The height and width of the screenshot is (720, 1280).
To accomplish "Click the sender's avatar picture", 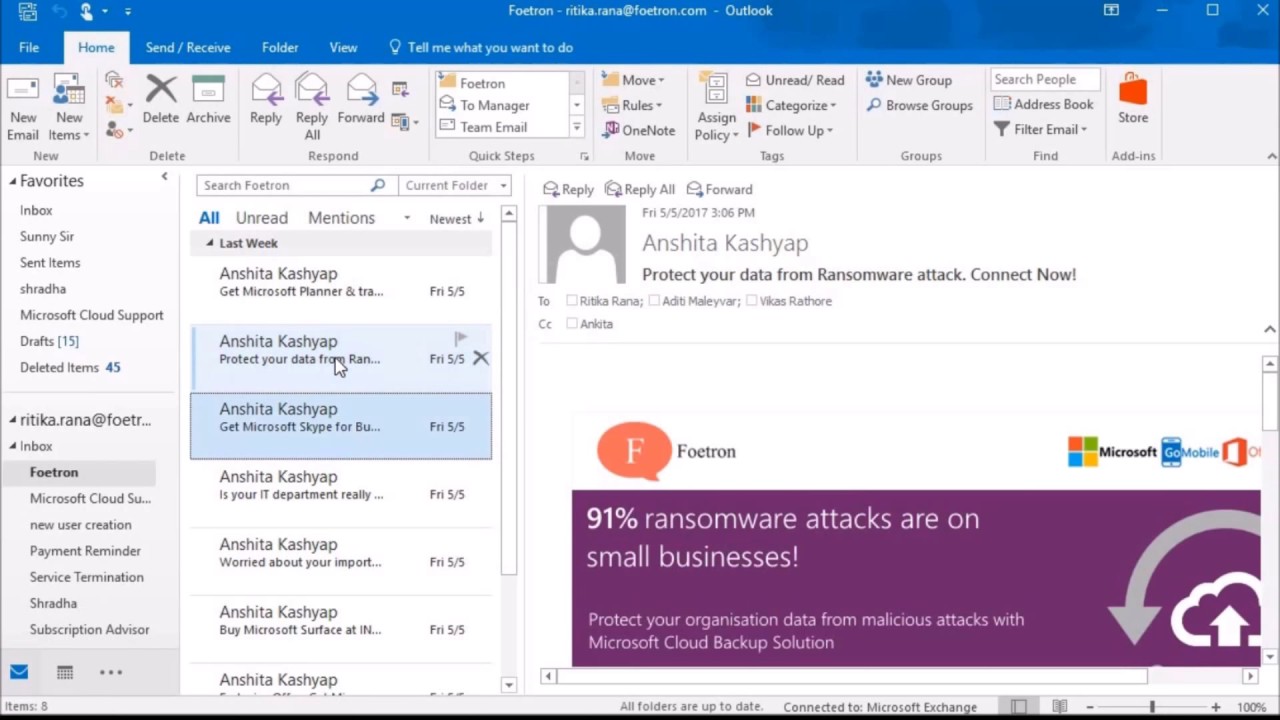I will [585, 246].
